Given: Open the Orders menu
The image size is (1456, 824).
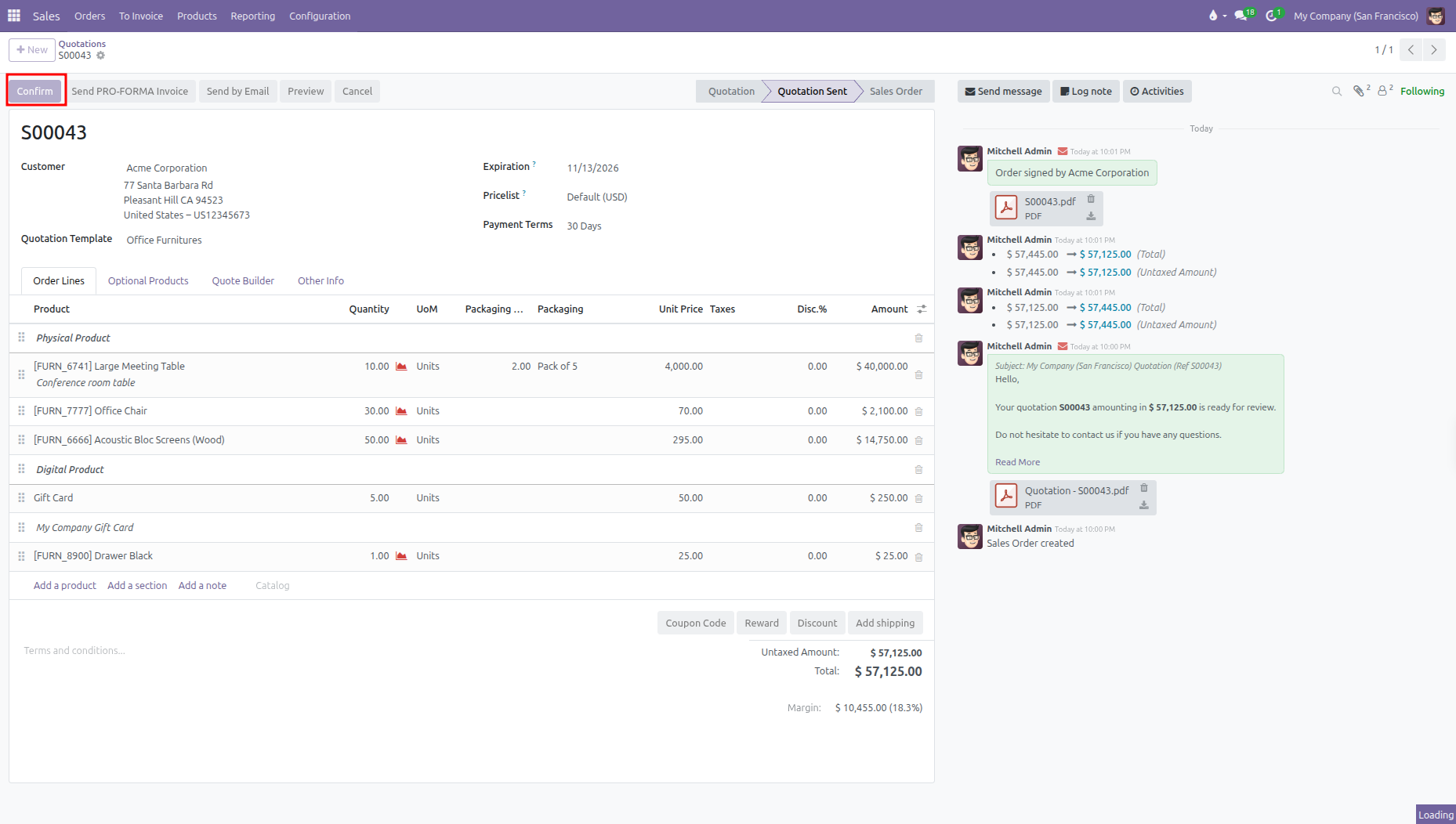Looking at the screenshot, I should coord(89,16).
